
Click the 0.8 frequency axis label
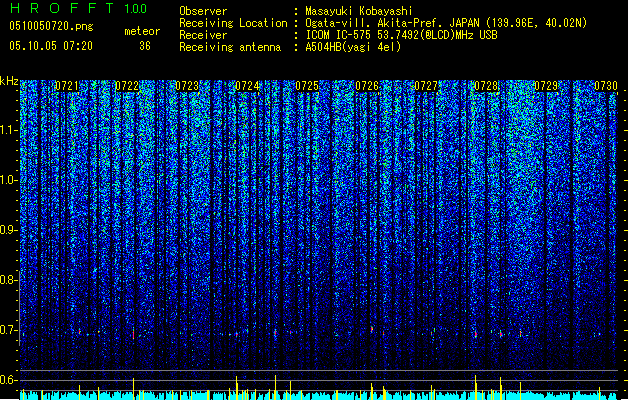tap(8, 280)
